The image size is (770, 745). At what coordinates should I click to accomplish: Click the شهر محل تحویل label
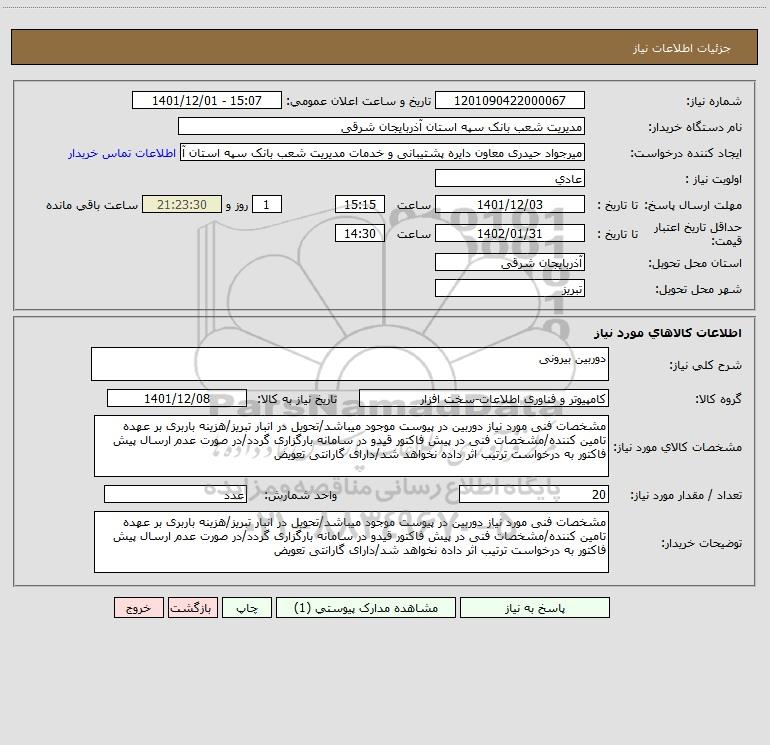coord(699,289)
